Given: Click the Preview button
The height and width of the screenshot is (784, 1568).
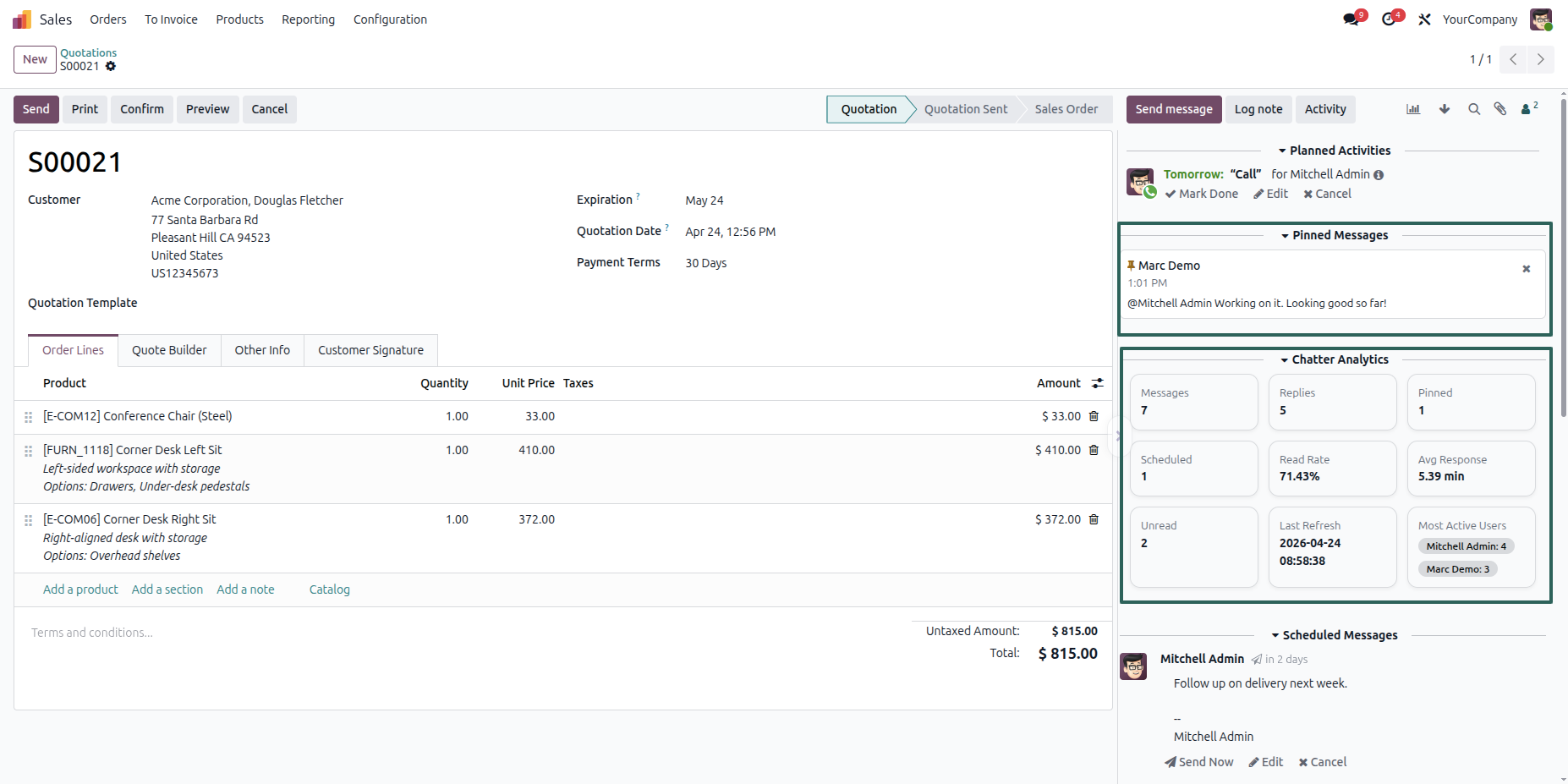Looking at the screenshot, I should (207, 109).
